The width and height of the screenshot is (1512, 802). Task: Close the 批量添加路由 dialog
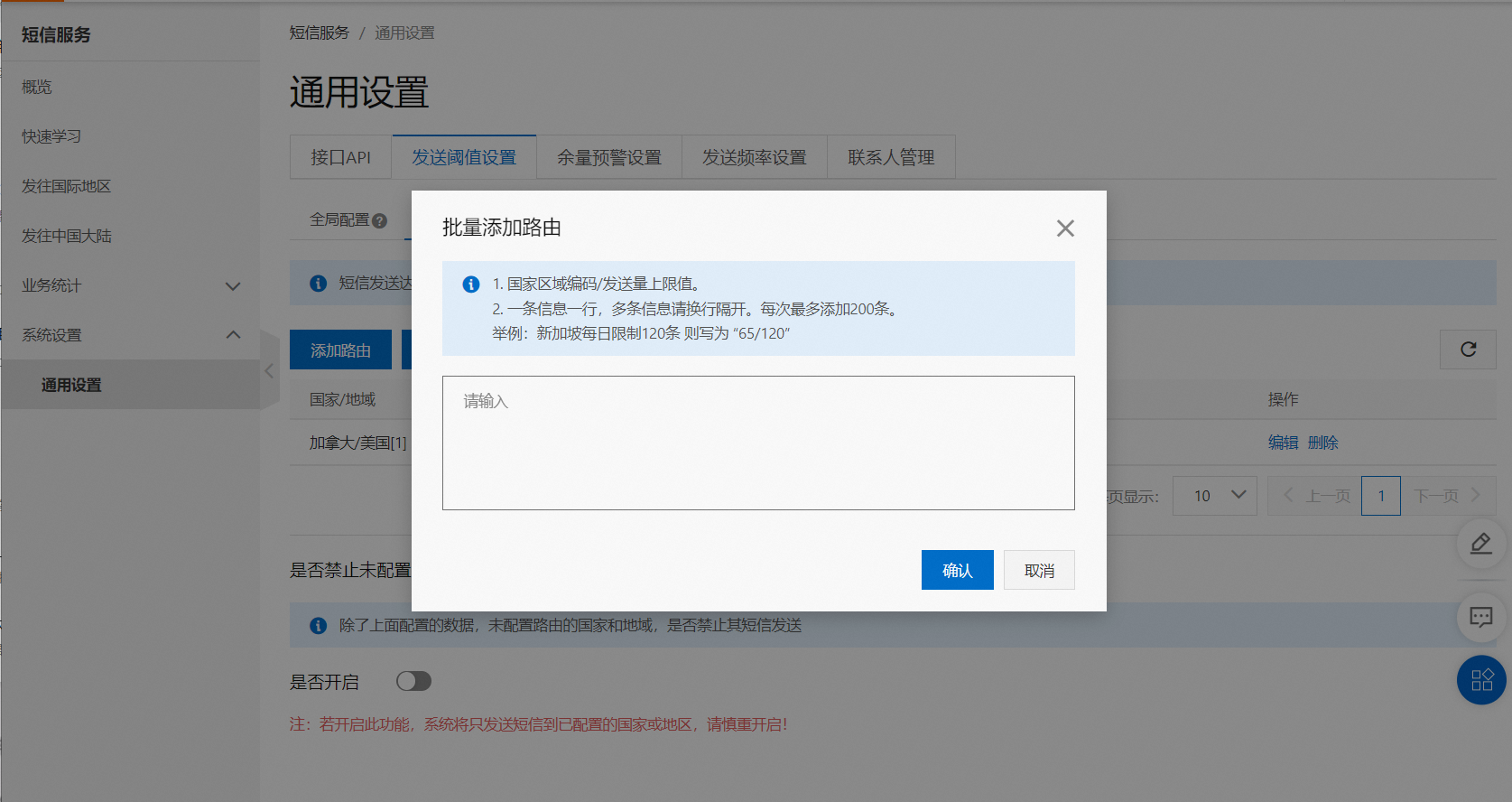(x=1065, y=228)
